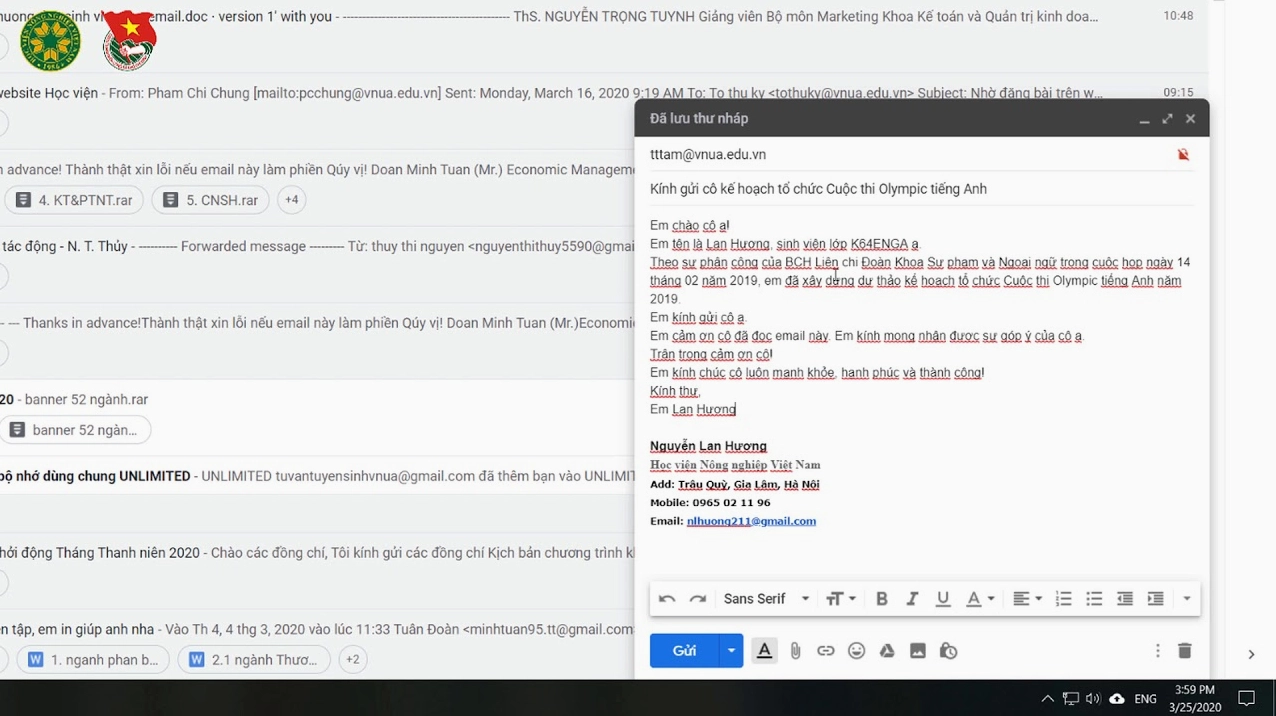
Task: Open the 4. KT&PTNT.rar attachment chip
Action: click(74, 200)
